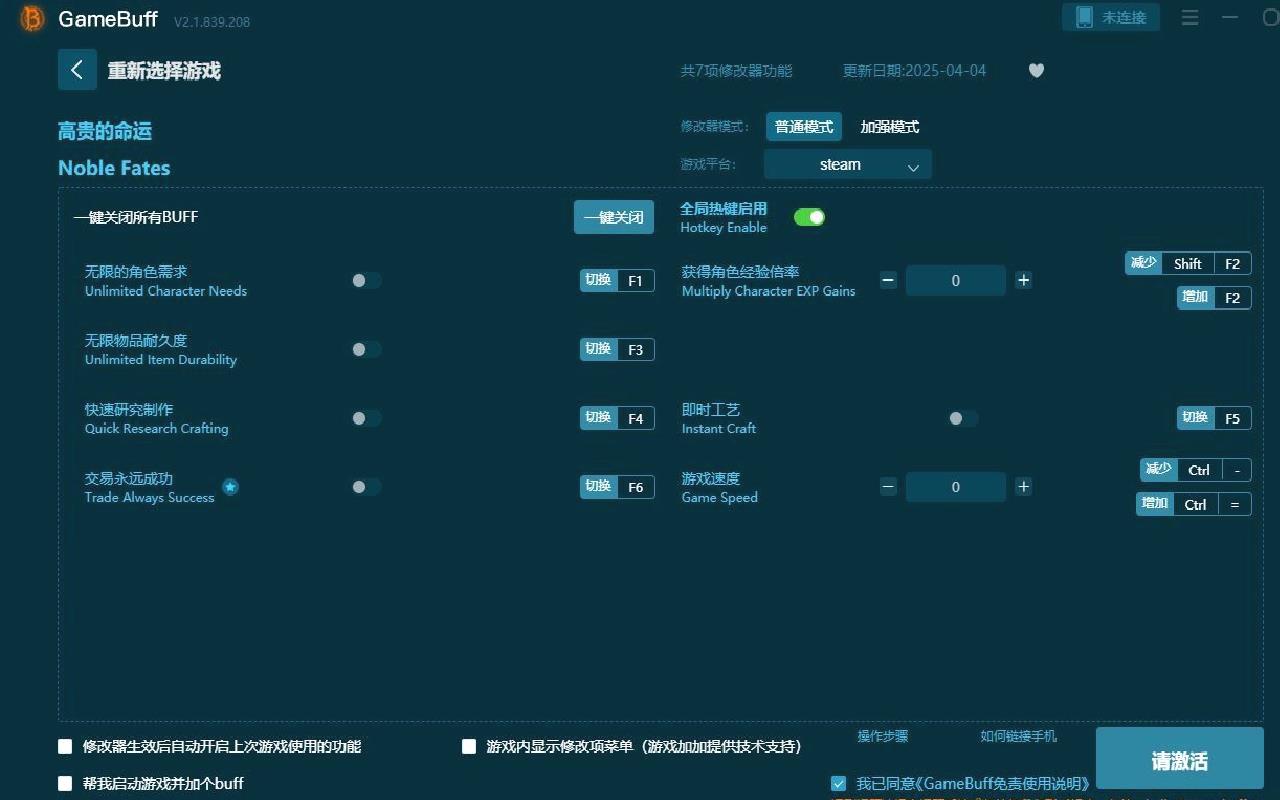Check show in-game modifier menu checkbox

(468, 746)
